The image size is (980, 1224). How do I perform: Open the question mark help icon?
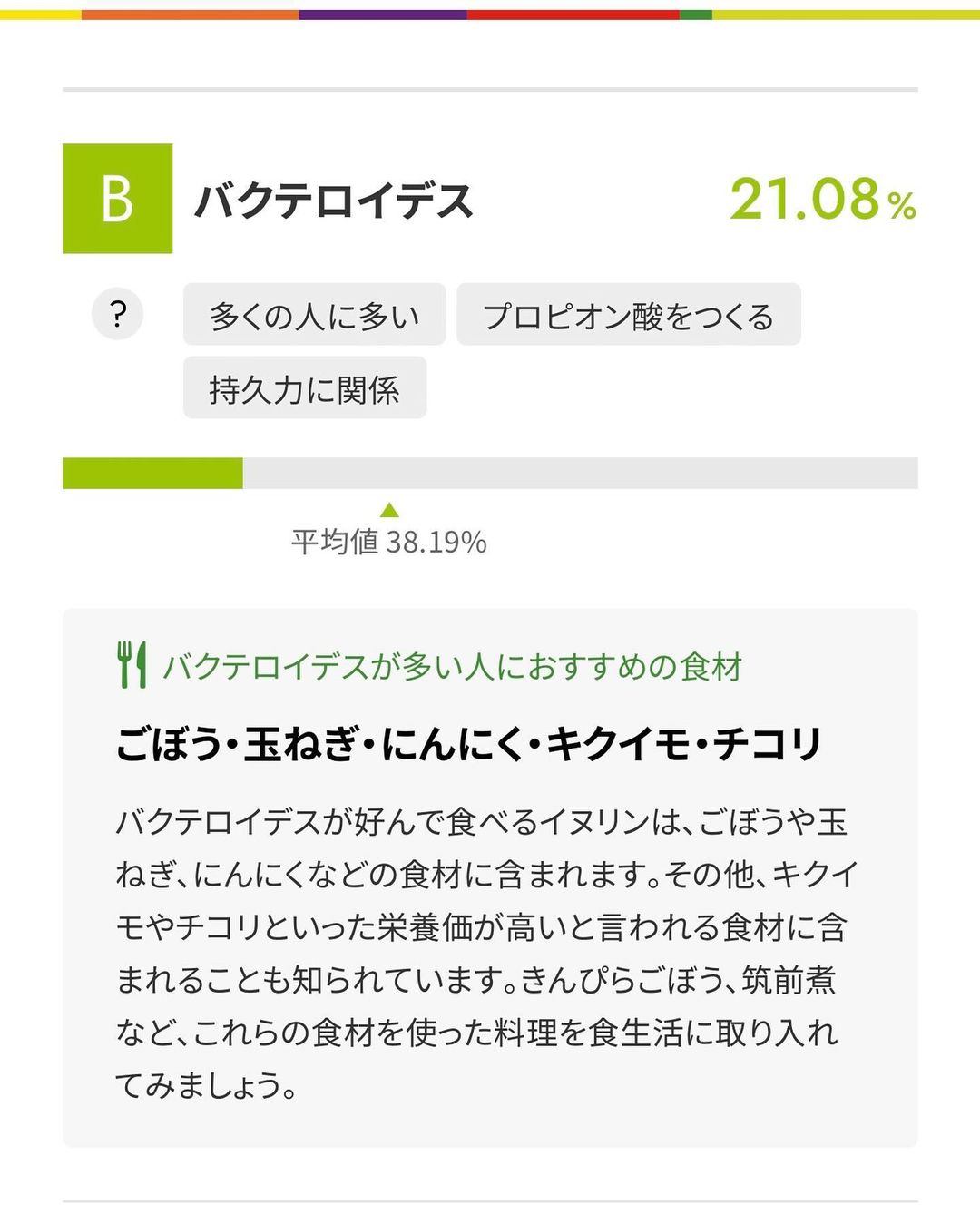point(118,315)
